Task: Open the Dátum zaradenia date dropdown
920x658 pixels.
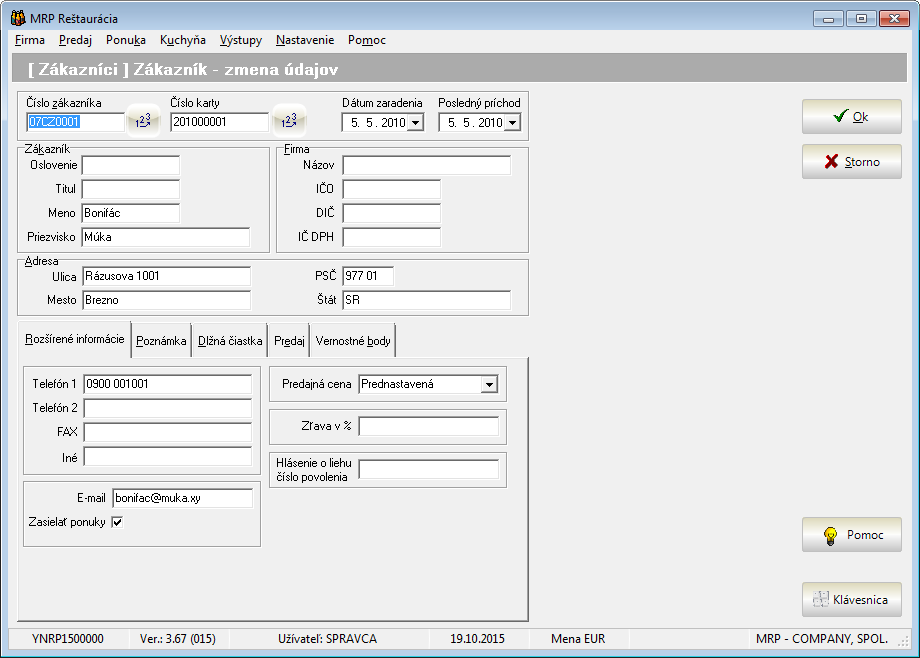Action: click(x=415, y=123)
